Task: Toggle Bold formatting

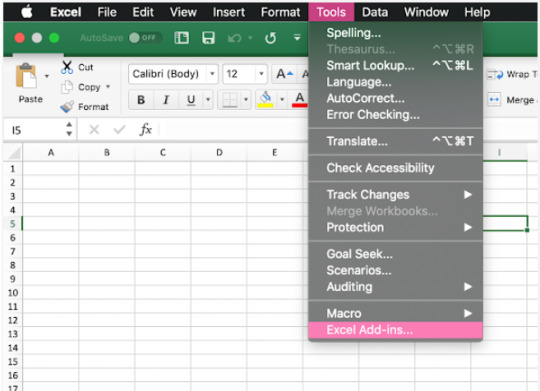Action: (141, 100)
